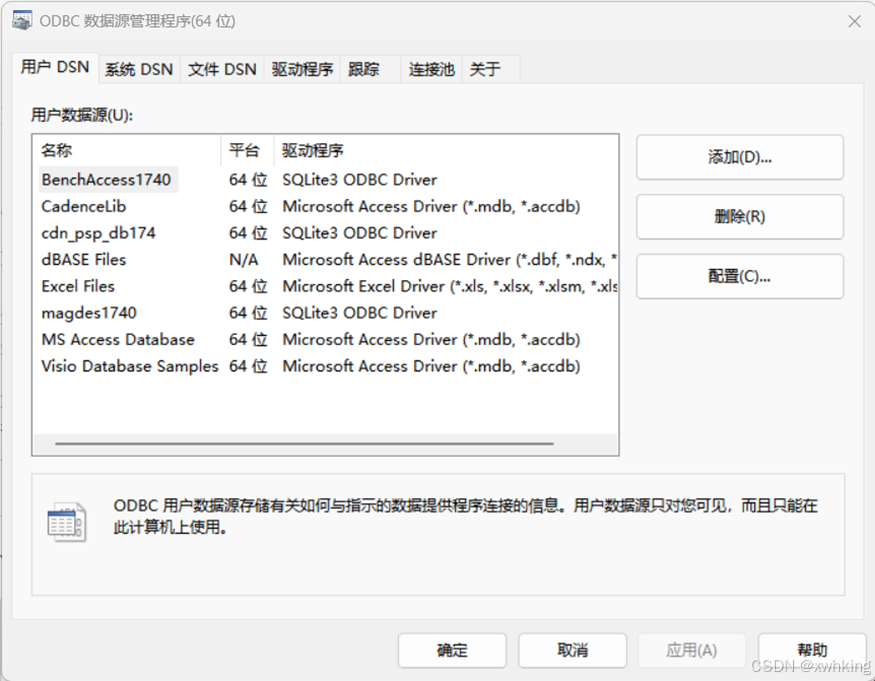Click the 用户数据源(U): label
The width and height of the screenshot is (875, 681).
(x=82, y=115)
